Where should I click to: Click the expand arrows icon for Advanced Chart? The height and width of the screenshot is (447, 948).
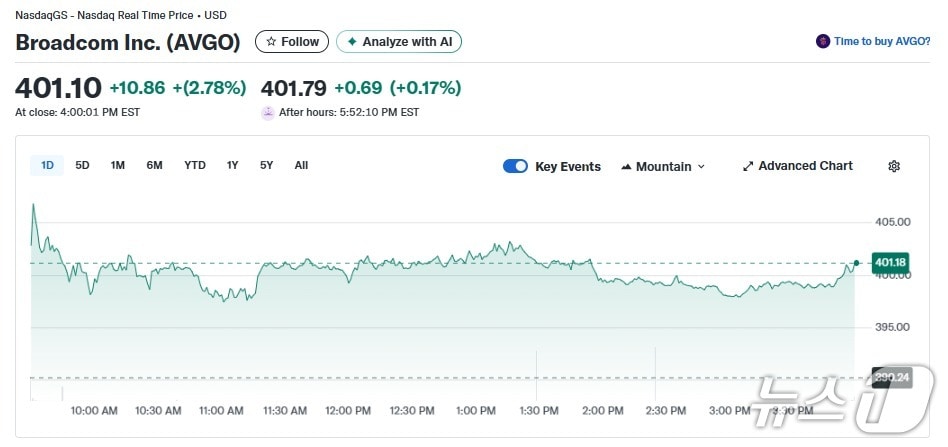point(748,166)
